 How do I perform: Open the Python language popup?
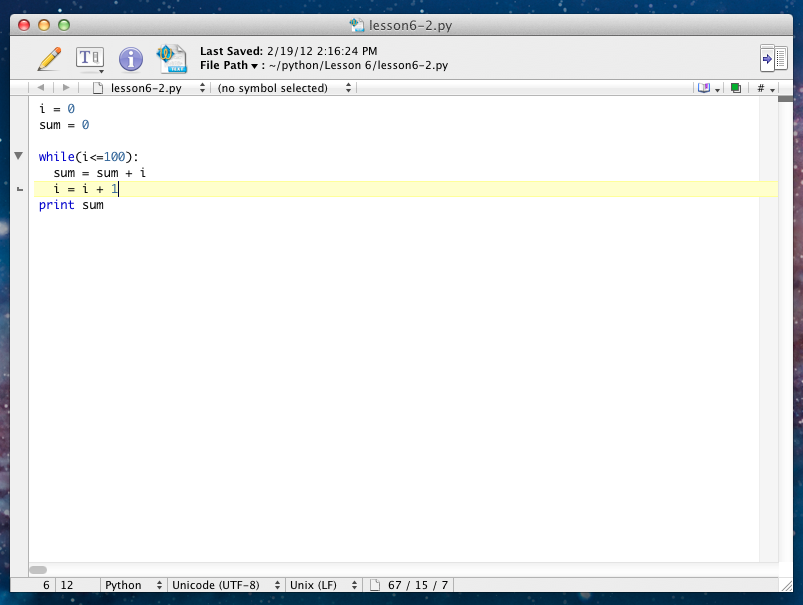[x=133, y=585]
